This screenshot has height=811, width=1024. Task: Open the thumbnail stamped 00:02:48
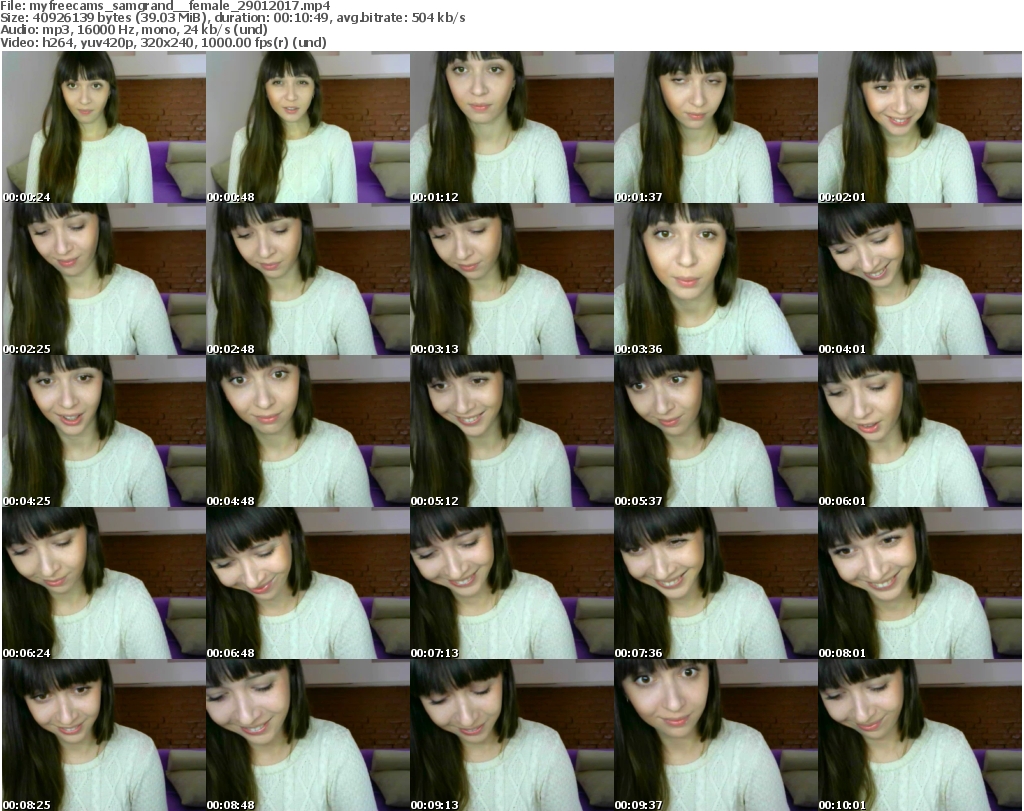pos(308,279)
